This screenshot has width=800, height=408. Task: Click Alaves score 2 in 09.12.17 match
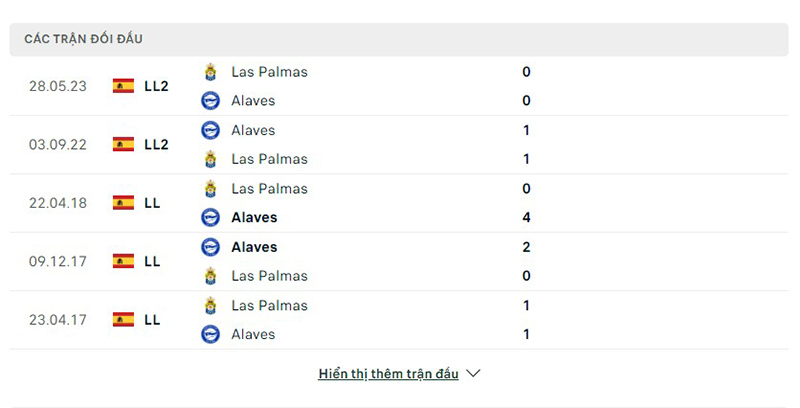[x=526, y=247]
